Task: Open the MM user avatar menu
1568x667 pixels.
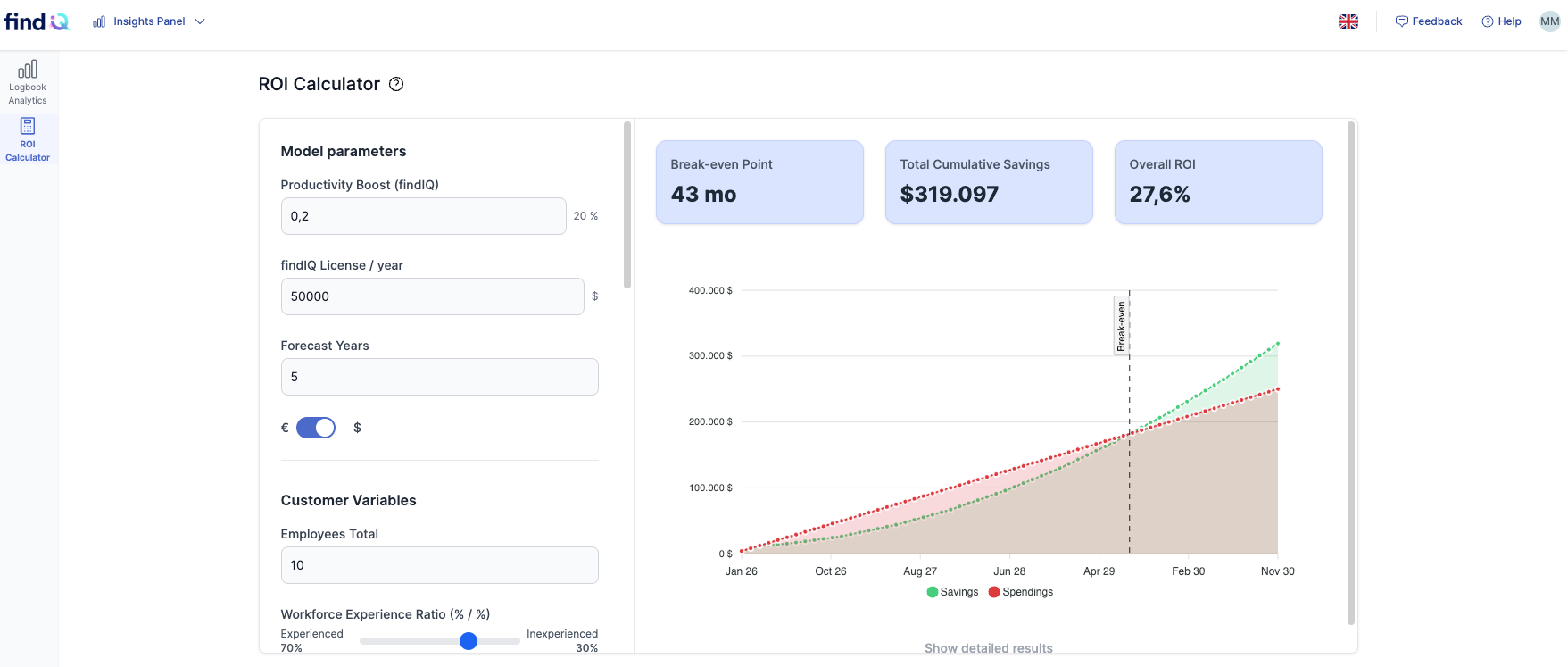Action: click(1550, 21)
